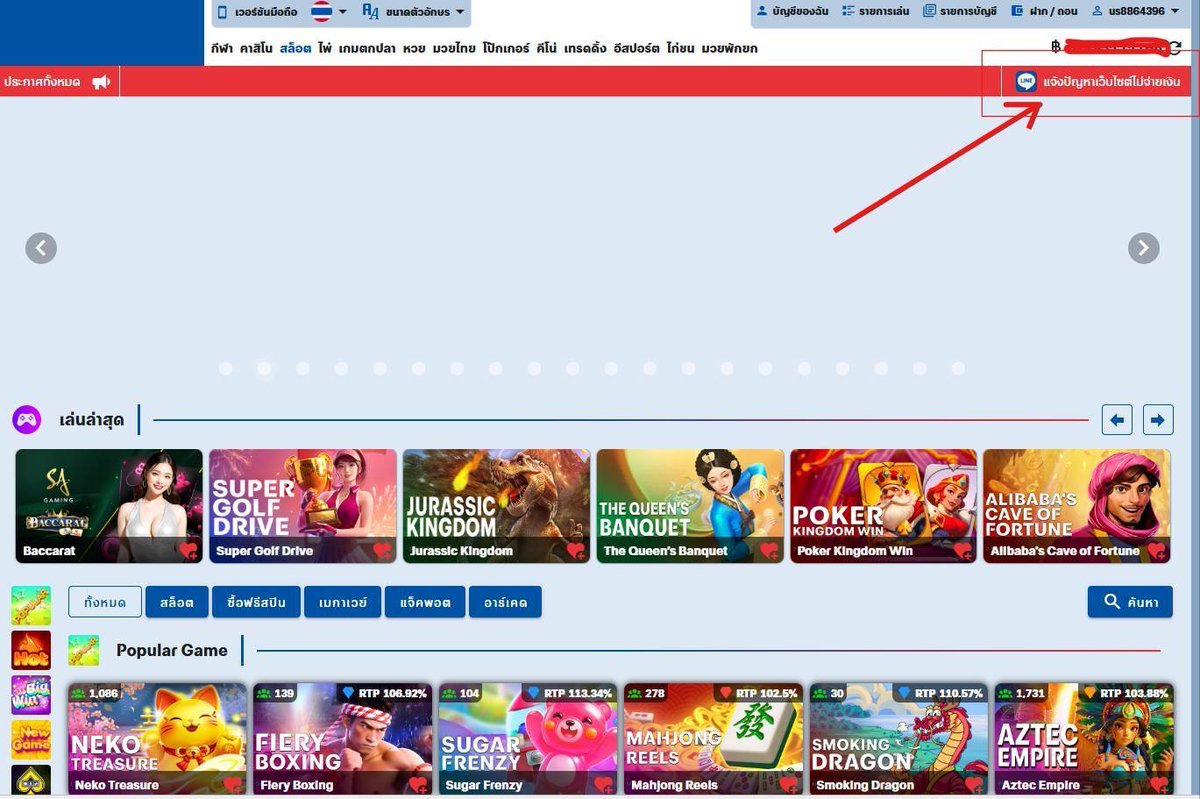Open the Casino (คาสิโน) menu
1200x799 pixels.
click(x=256, y=48)
